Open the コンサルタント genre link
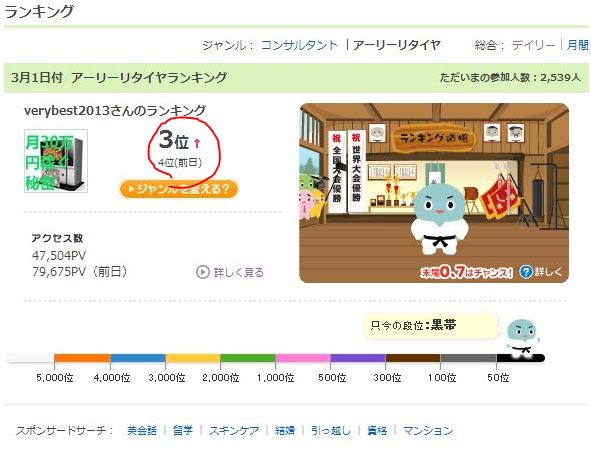Image resolution: width=591 pixels, height=449 pixels. click(x=300, y=45)
